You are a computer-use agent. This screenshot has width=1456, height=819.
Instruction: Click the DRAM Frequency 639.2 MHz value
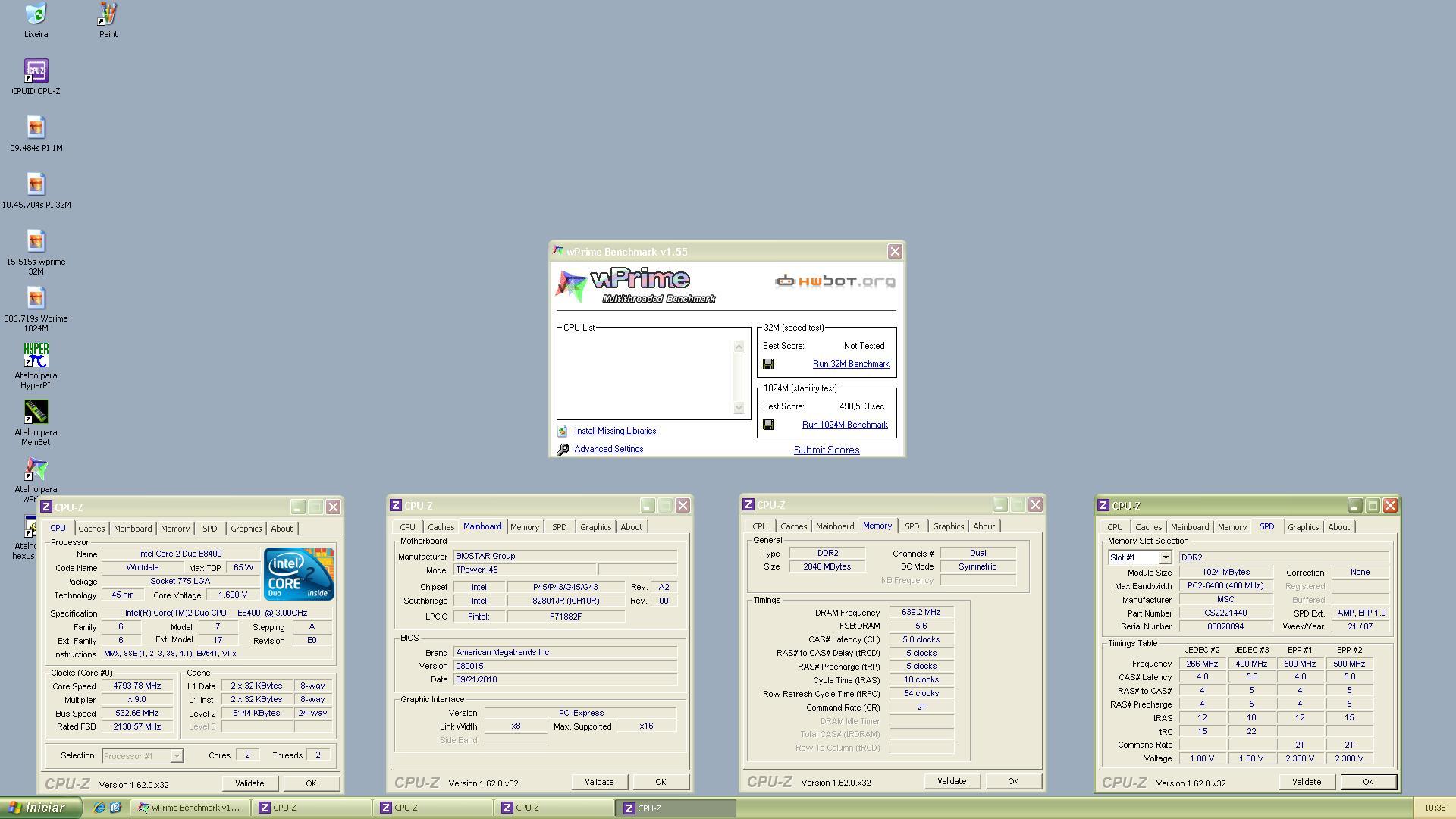tap(921, 613)
